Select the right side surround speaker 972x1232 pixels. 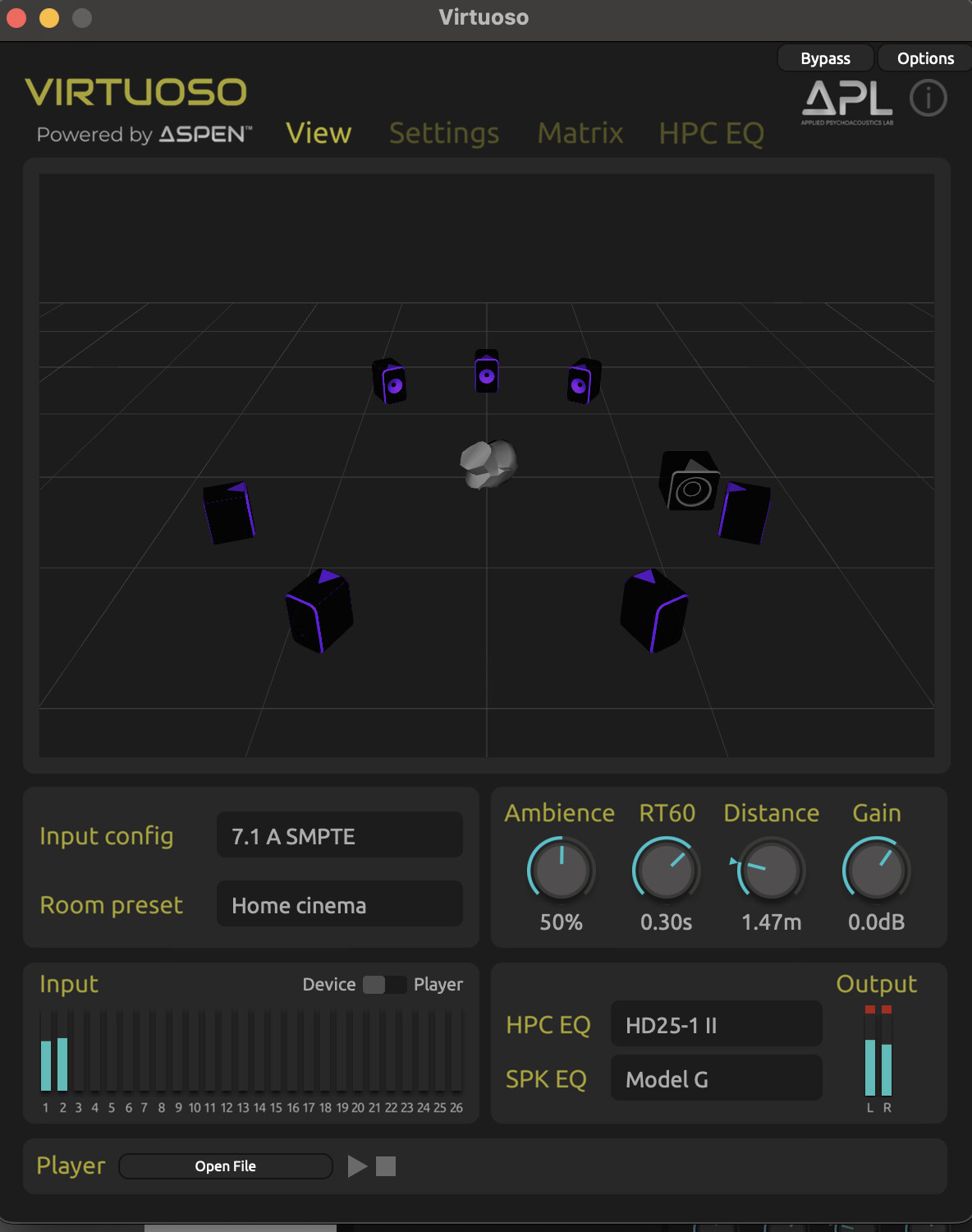click(x=745, y=513)
